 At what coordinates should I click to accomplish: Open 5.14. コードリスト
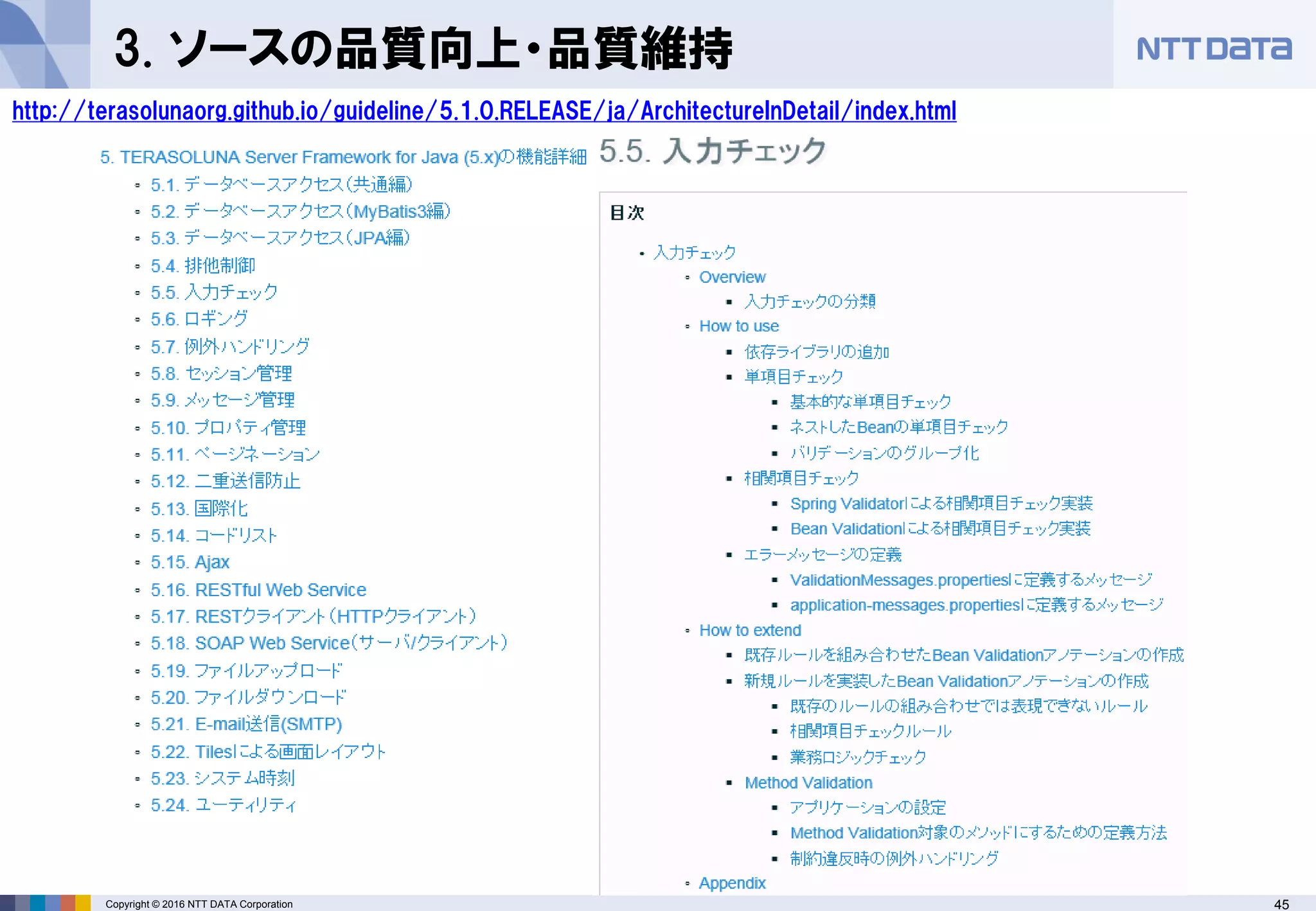tap(214, 535)
